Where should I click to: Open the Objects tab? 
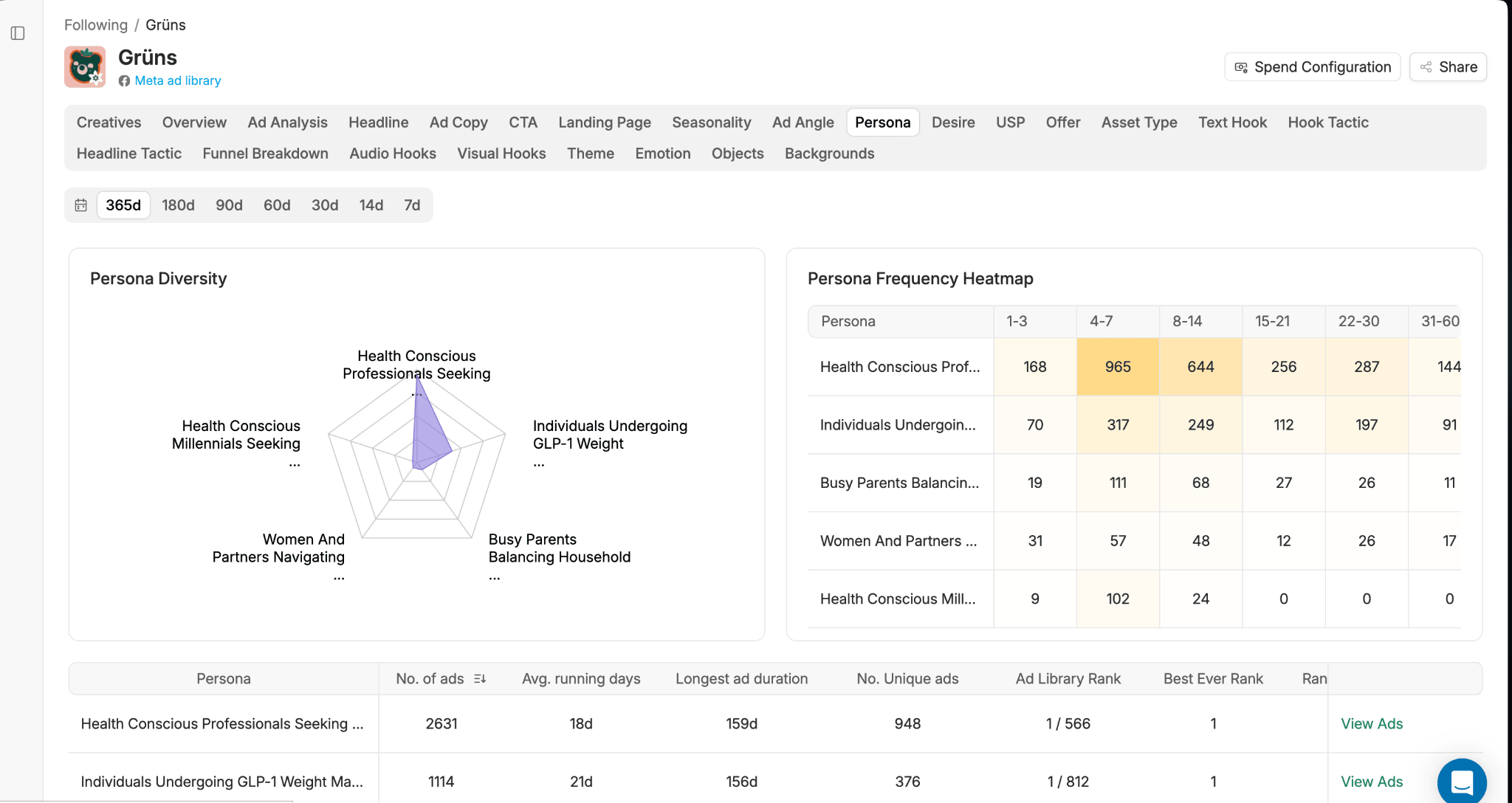point(738,154)
